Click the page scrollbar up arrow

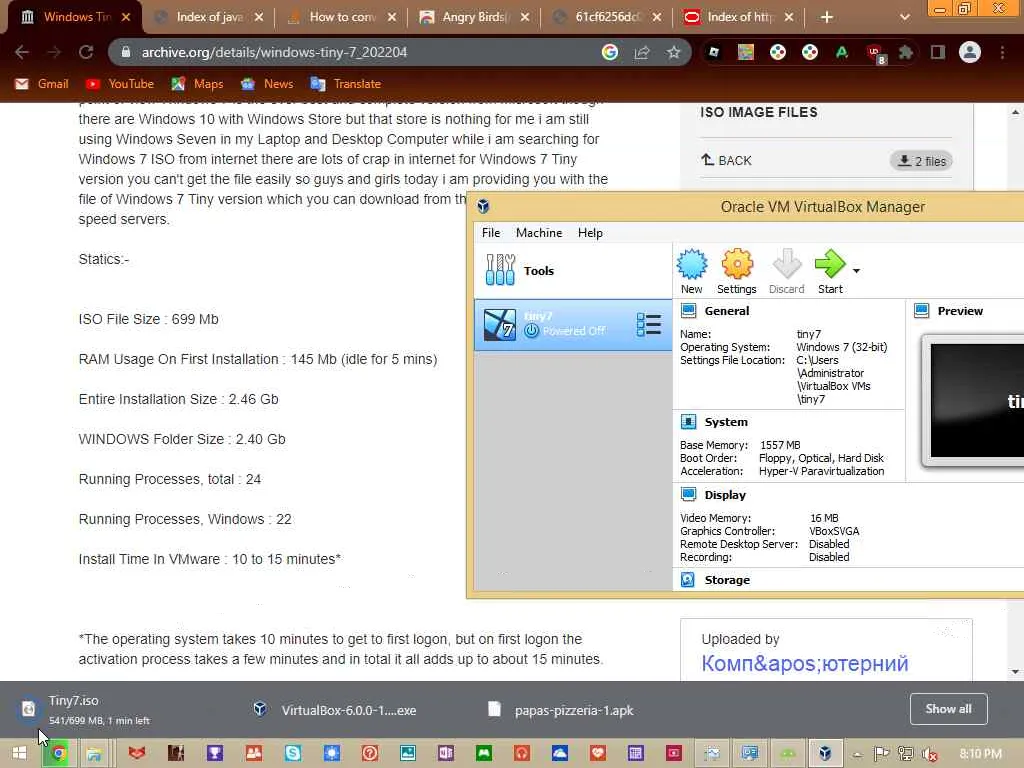point(1015,112)
